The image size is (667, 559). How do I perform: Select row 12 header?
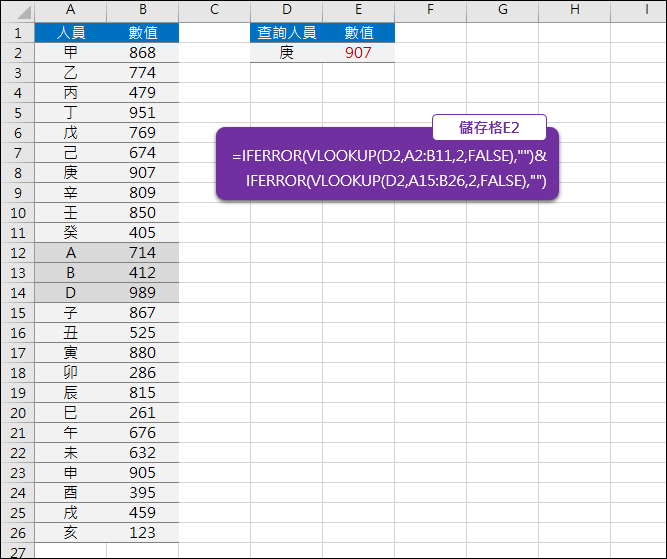click(17, 253)
